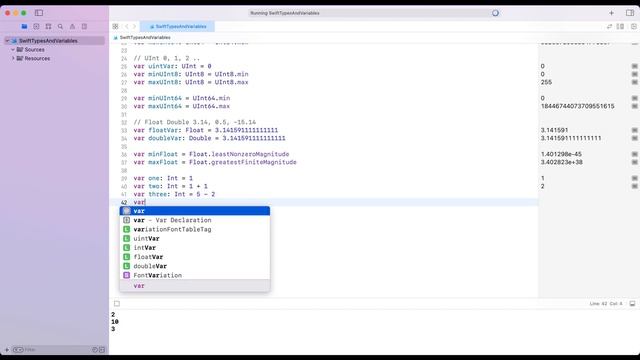Choose floatVar completion suggestion
This screenshot has height=360, width=640.
click(195, 257)
